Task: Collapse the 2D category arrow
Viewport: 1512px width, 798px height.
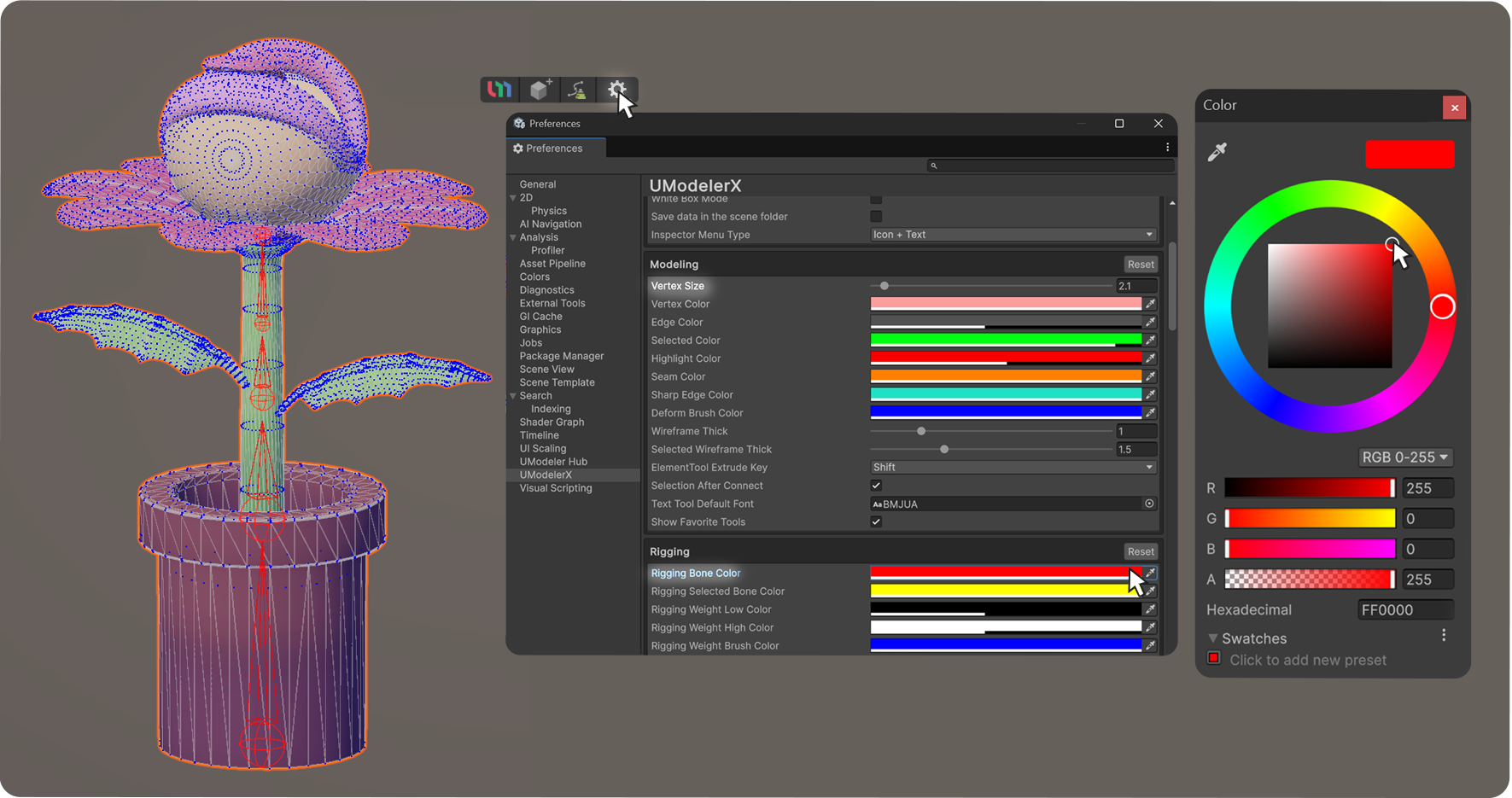Action: click(x=513, y=198)
